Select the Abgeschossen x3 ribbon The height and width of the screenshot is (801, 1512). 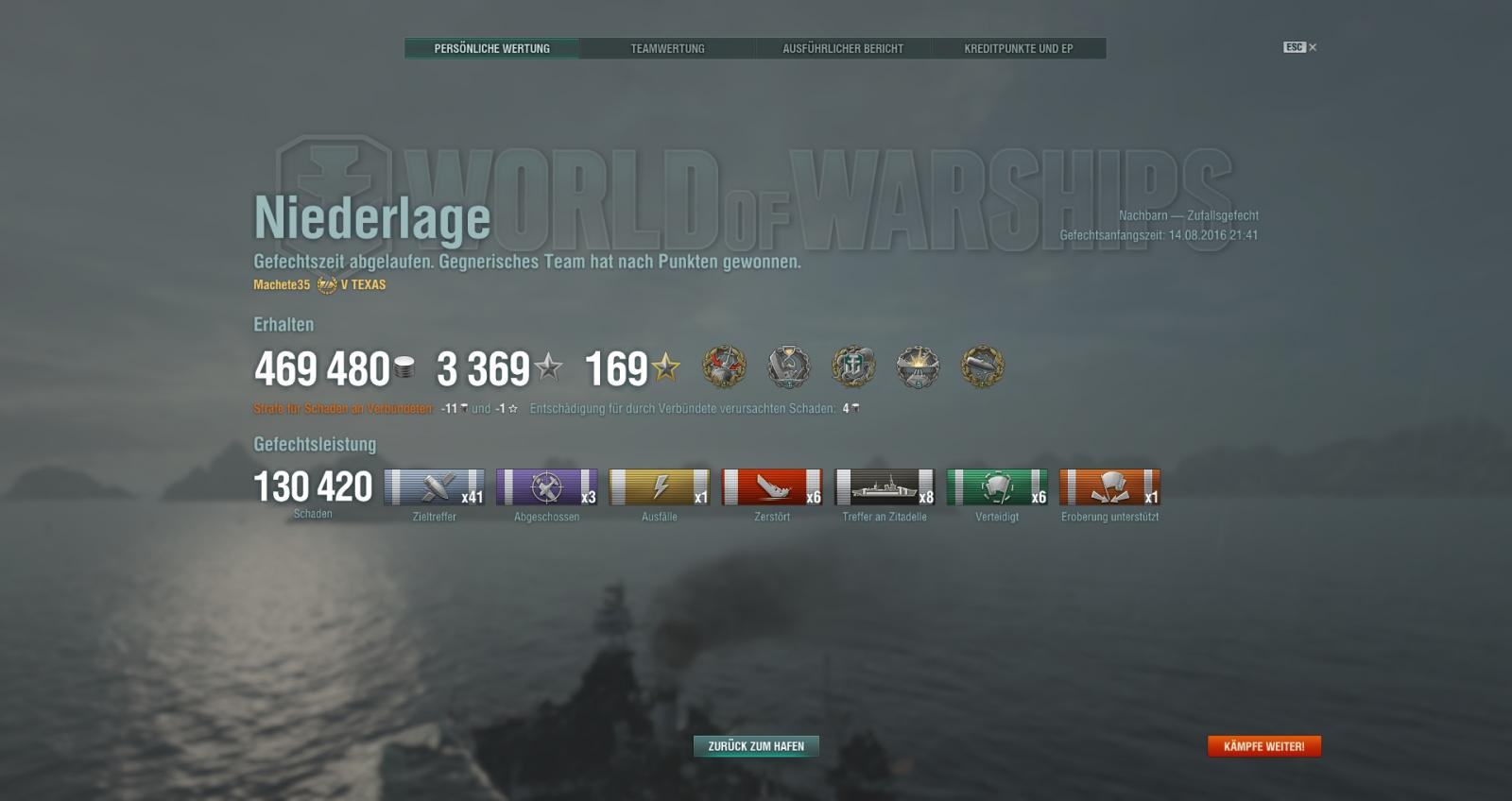[547, 487]
